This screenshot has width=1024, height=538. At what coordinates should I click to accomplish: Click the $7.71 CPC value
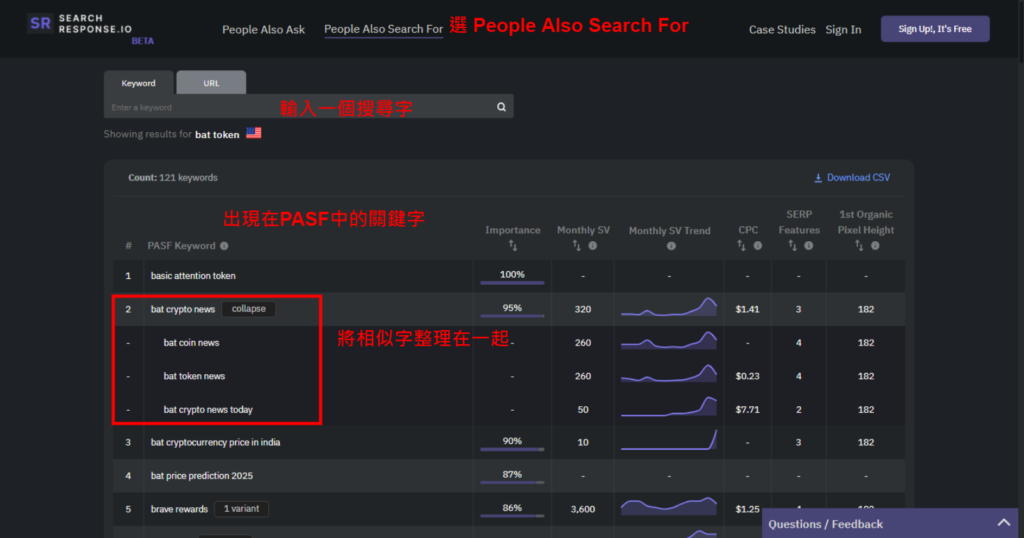(x=747, y=409)
